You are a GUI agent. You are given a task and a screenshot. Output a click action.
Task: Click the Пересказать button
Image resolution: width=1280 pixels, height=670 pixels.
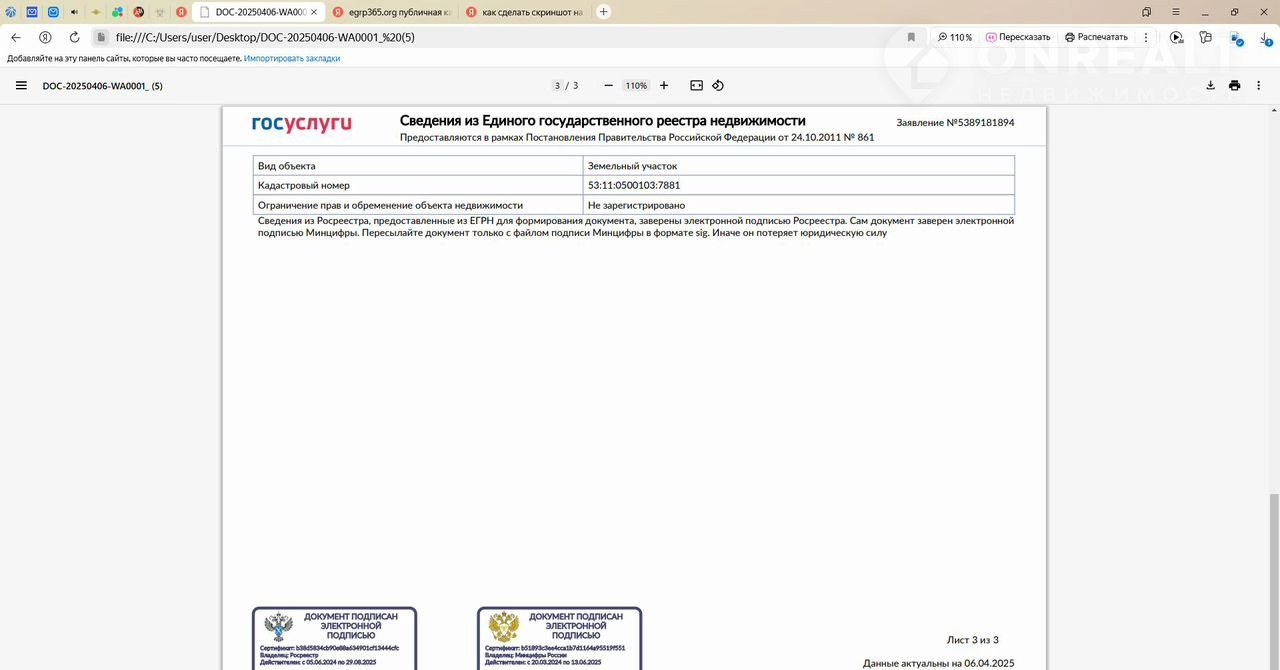(1018, 37)
